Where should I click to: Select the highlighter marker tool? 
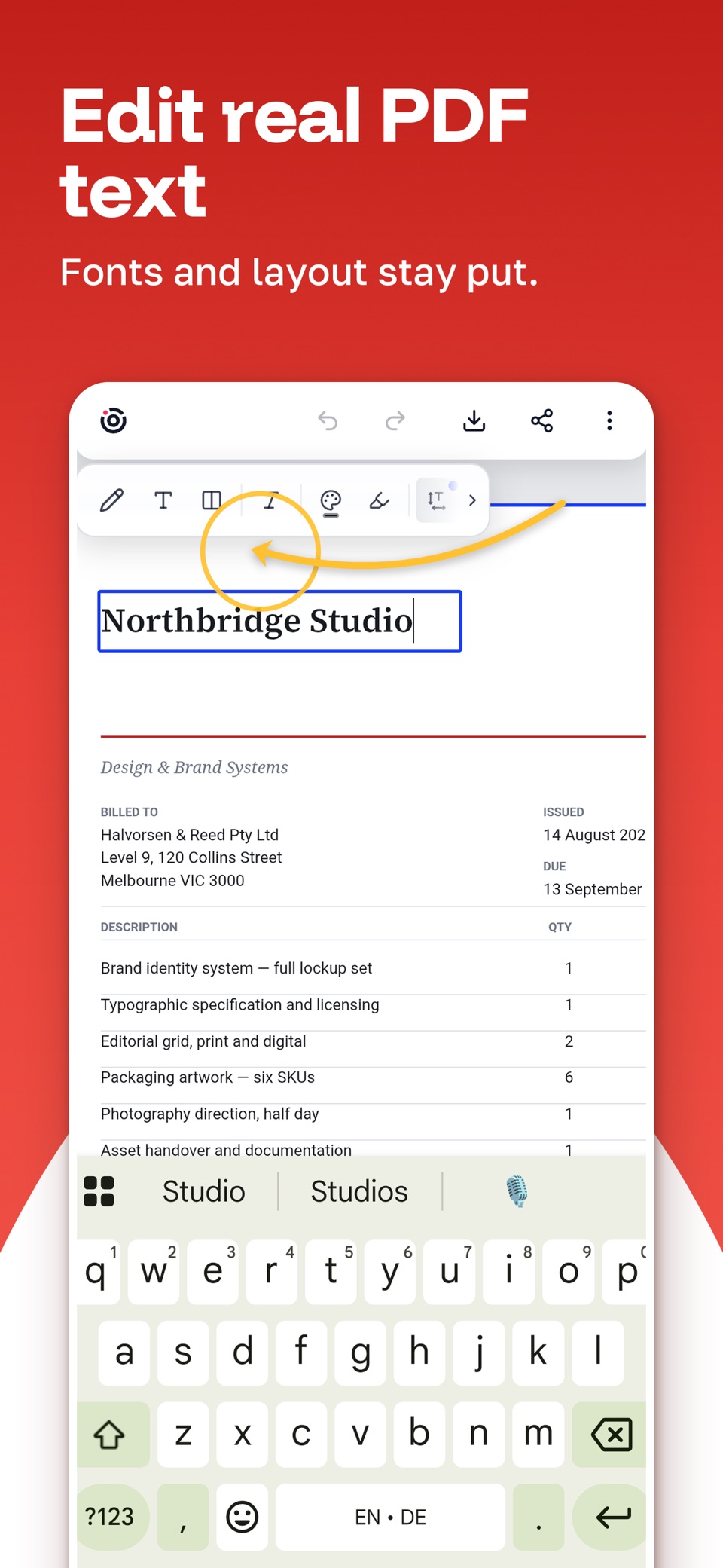(x=380, y=500)
